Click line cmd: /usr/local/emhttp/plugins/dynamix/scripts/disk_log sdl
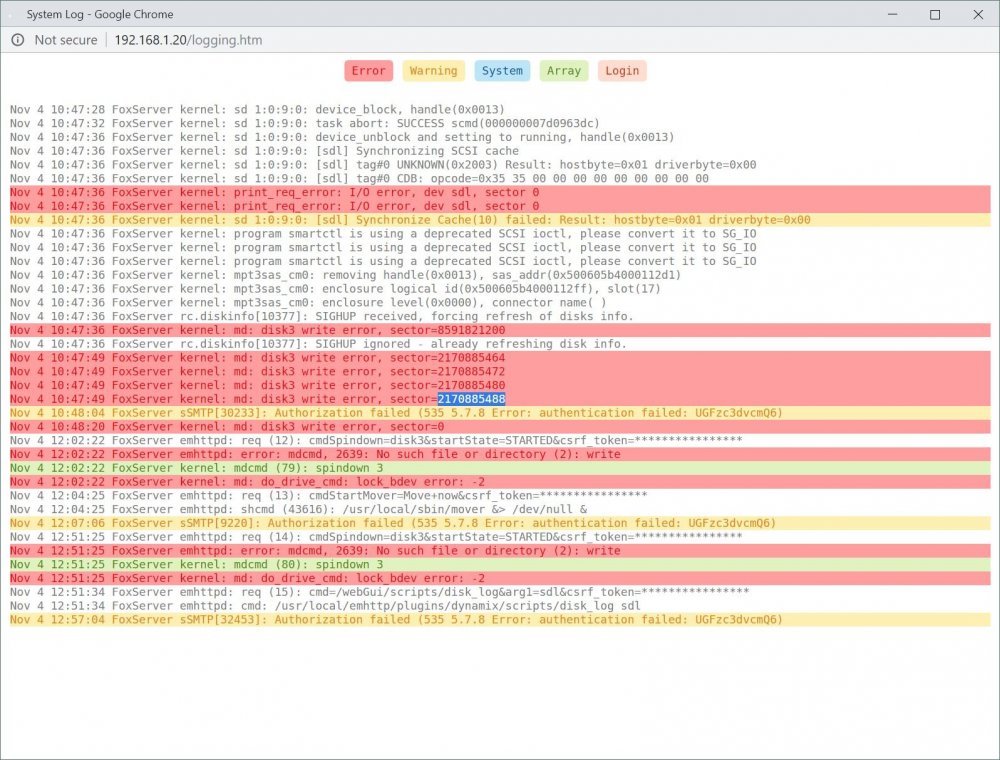Viewport: 1000px width, 760px height. (325, 606)
